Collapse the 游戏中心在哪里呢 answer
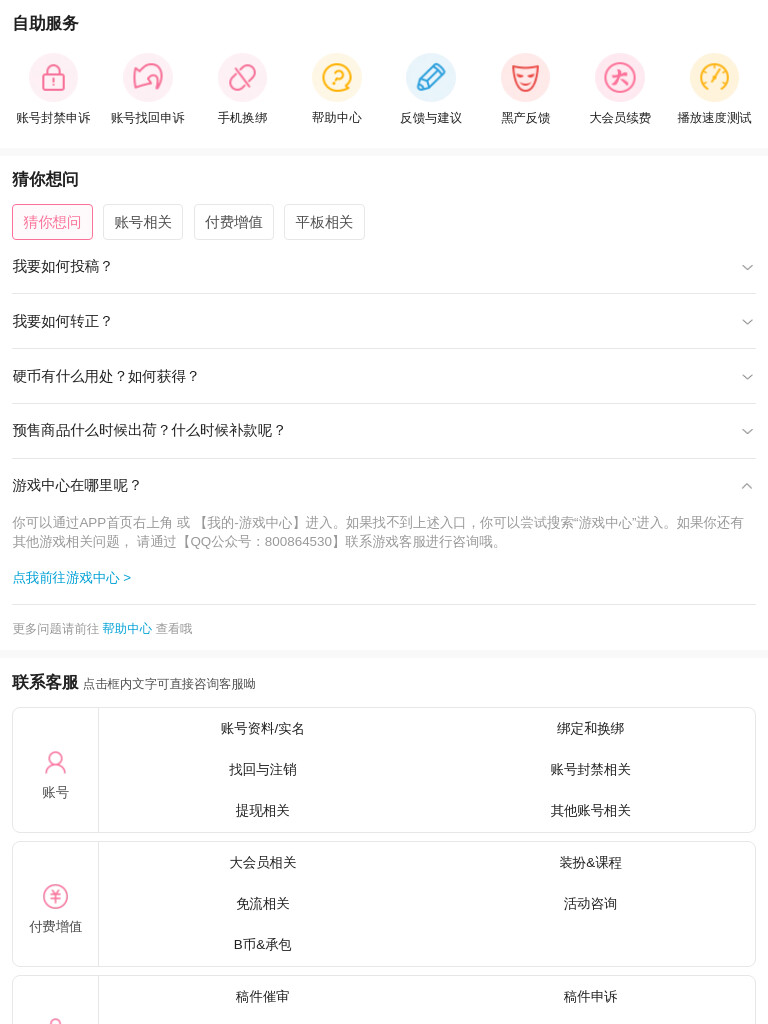Image resolution: width=768 pixels, height=1024 pixels. (384, 485)
